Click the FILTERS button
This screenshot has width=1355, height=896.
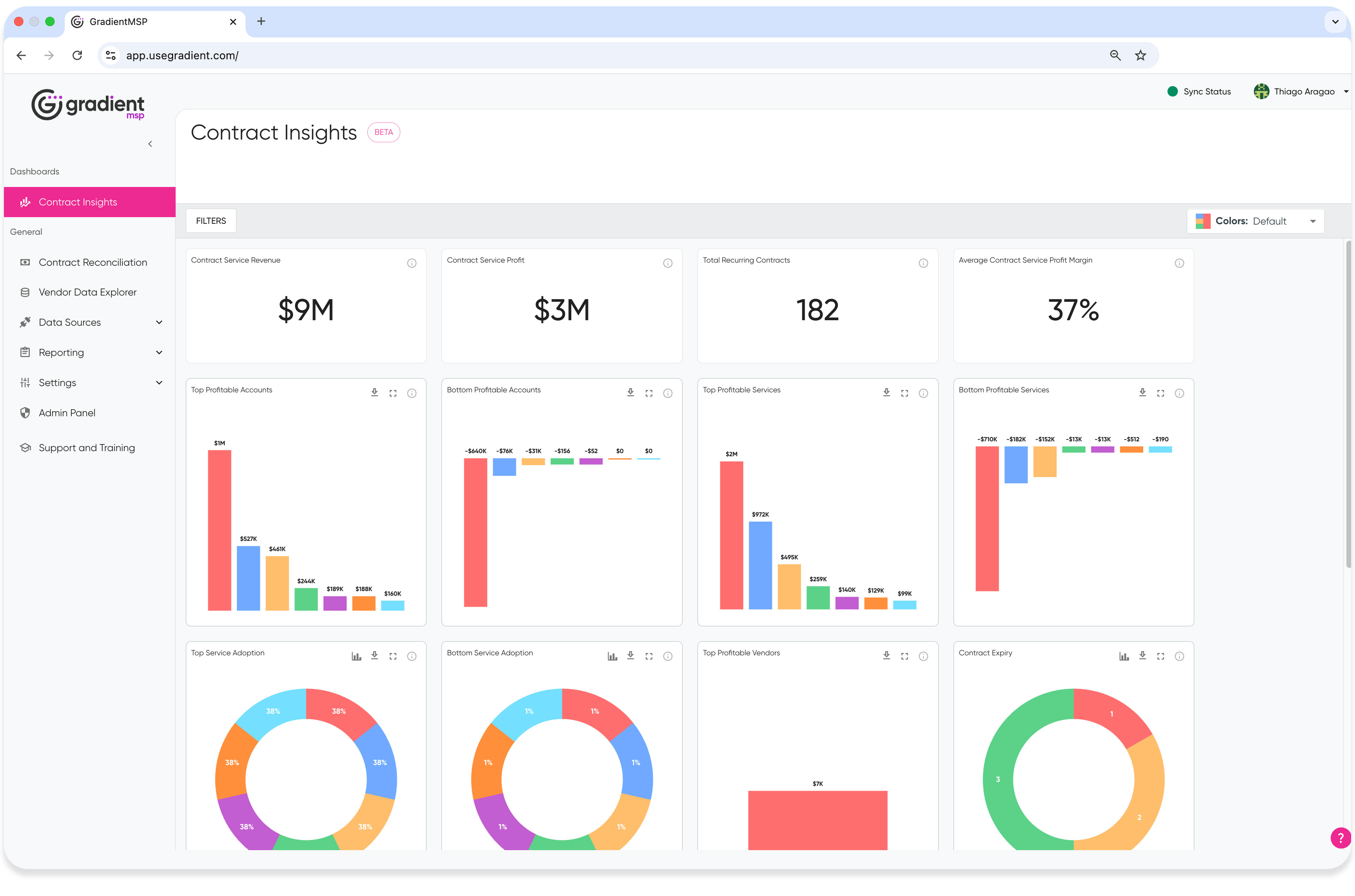(211, 221)
